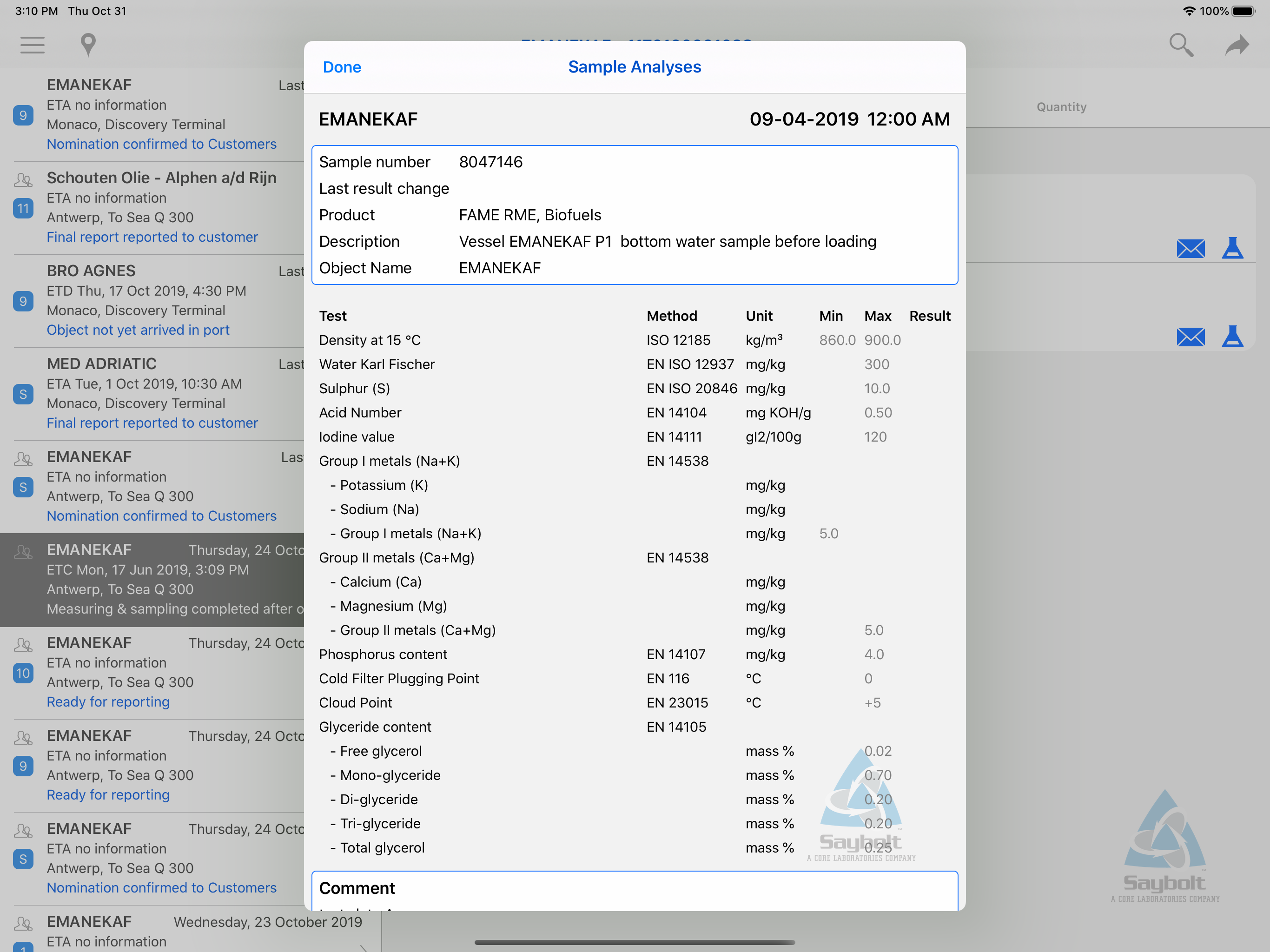Viewport: 1270px width, 952px height.
Task: Tap badge S on MED ADRIATIC row
Action: pyautogui.click(x=23, y=395)
